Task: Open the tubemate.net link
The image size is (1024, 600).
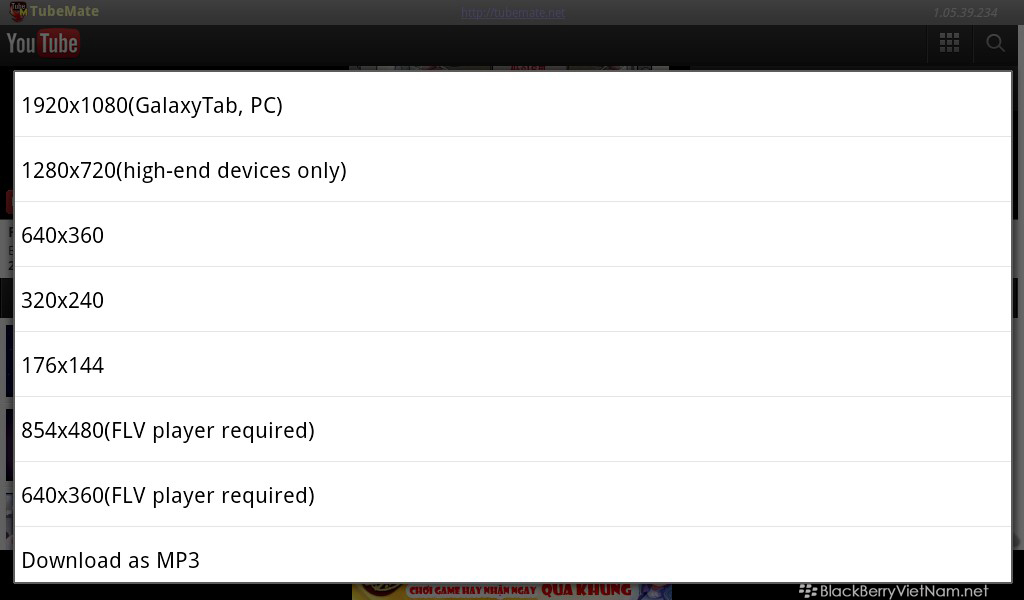Action: [x=513, y=12]
